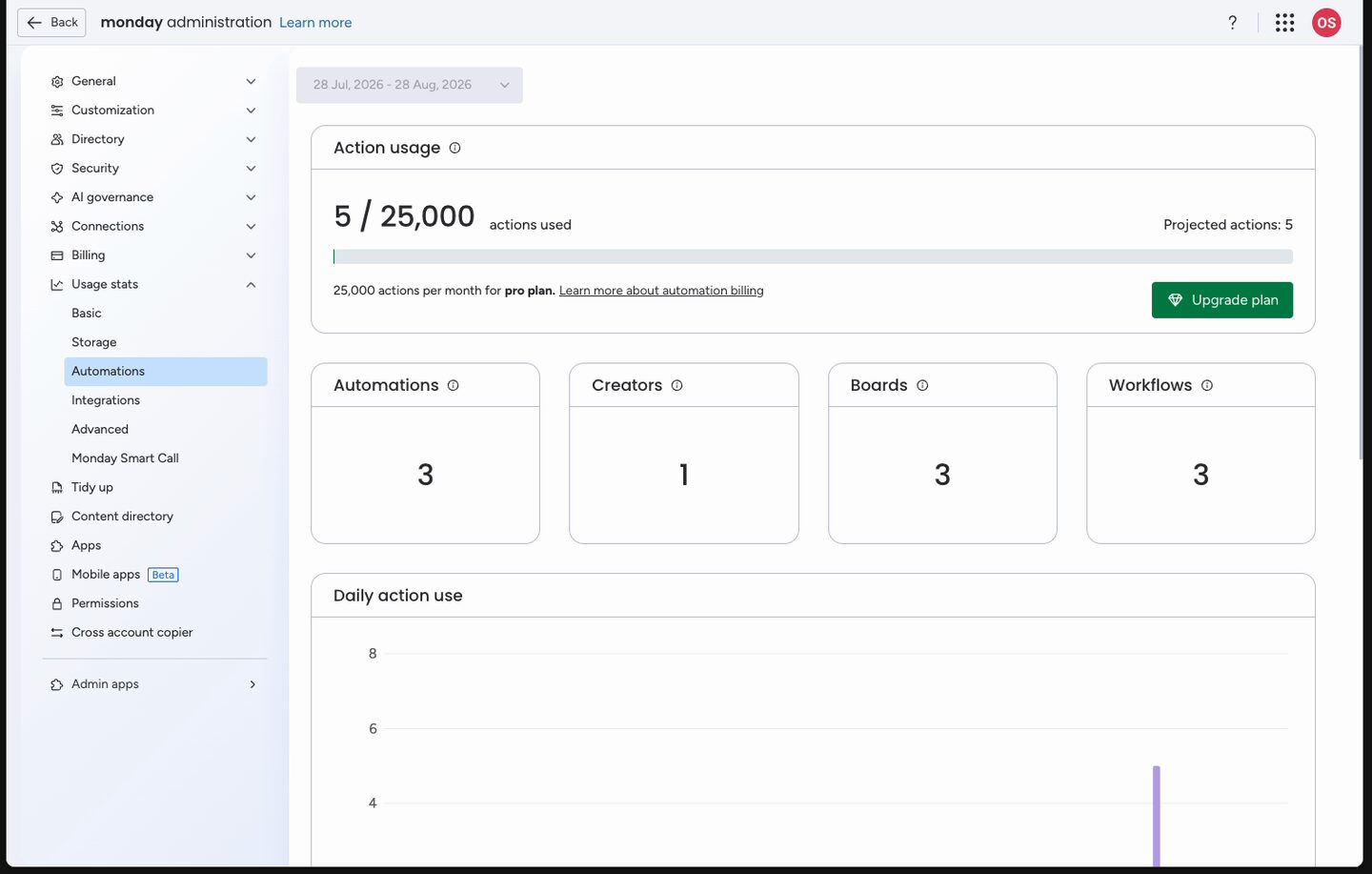Click the "Projected actions: 5" text

(1228, 225)
